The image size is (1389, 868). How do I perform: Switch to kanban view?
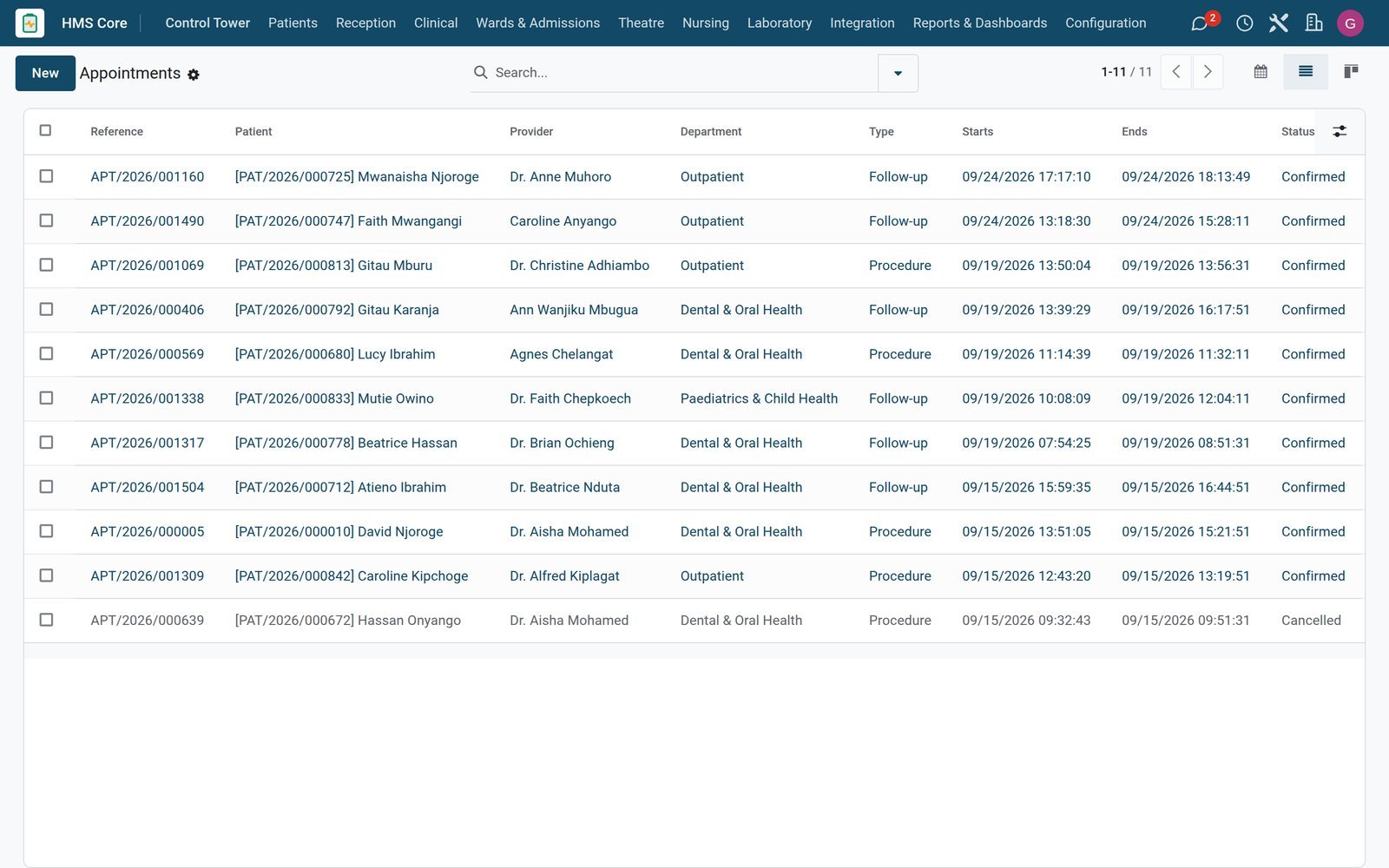pos(1351,72)
